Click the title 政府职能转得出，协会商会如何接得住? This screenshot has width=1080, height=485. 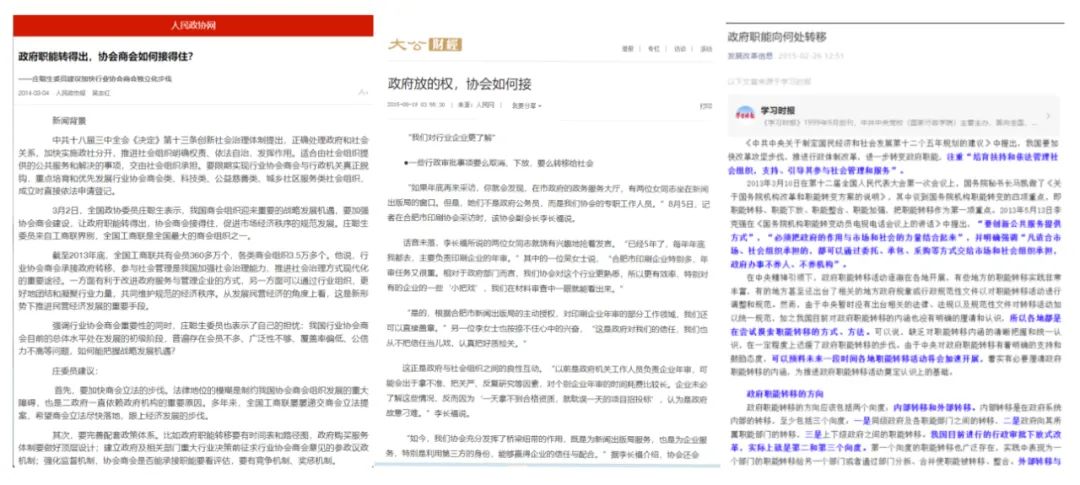coord(106,56)
